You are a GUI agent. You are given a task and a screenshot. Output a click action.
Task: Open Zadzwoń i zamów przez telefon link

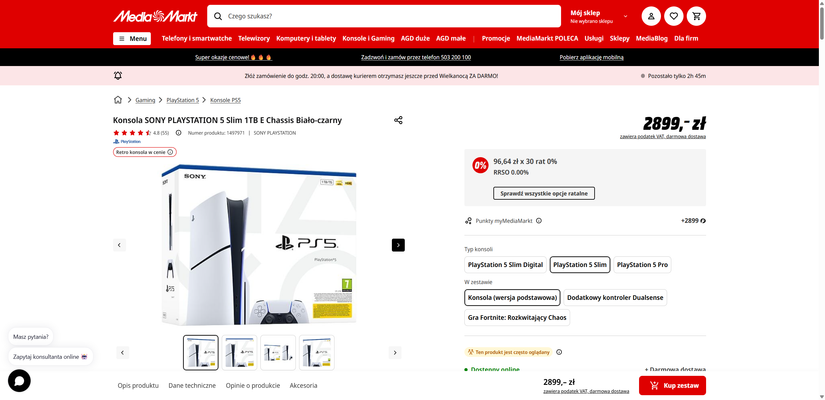coord(416,57)
